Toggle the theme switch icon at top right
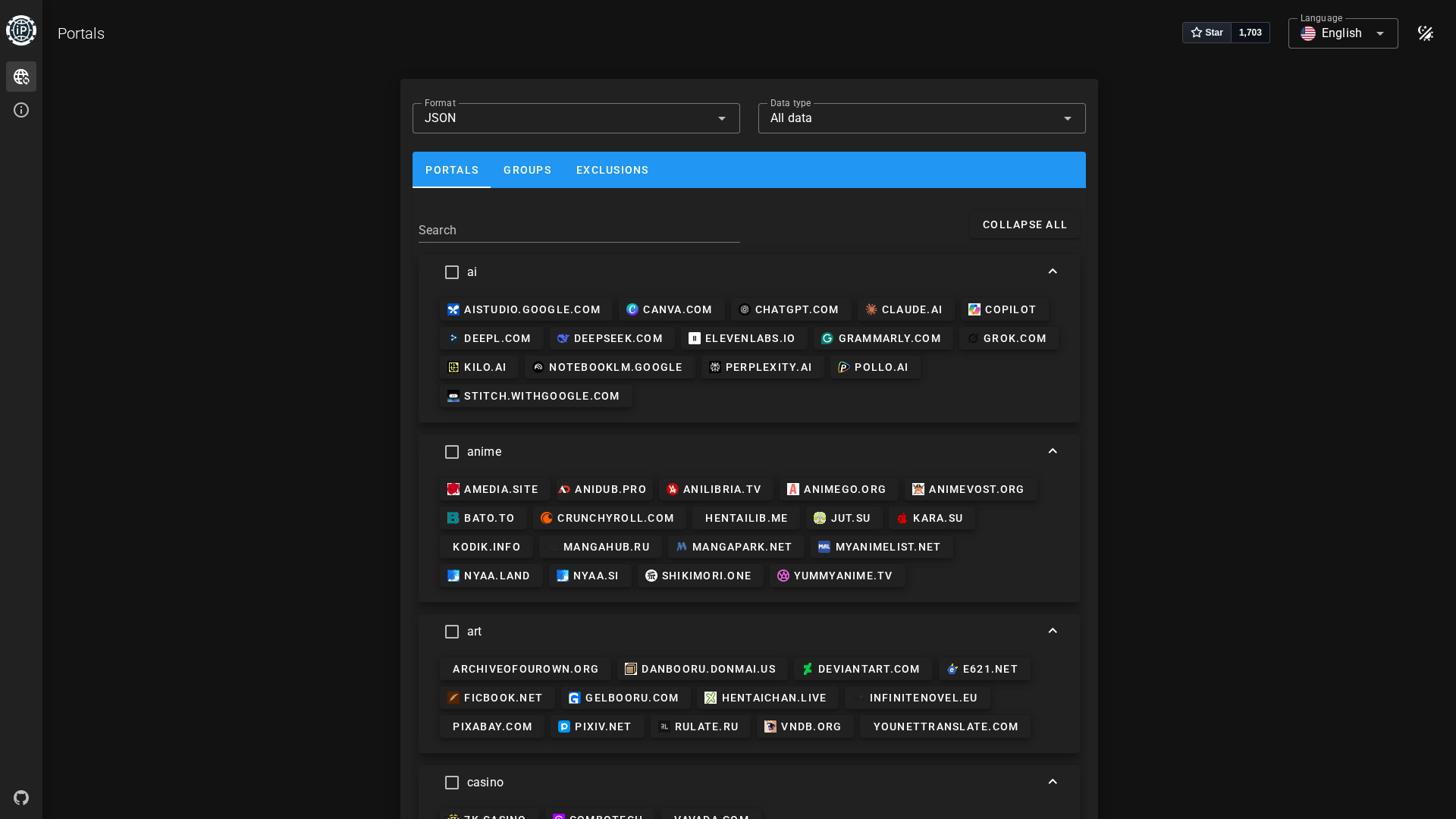This screenshot has height=819, width=1456. [x=1426, y=33]
